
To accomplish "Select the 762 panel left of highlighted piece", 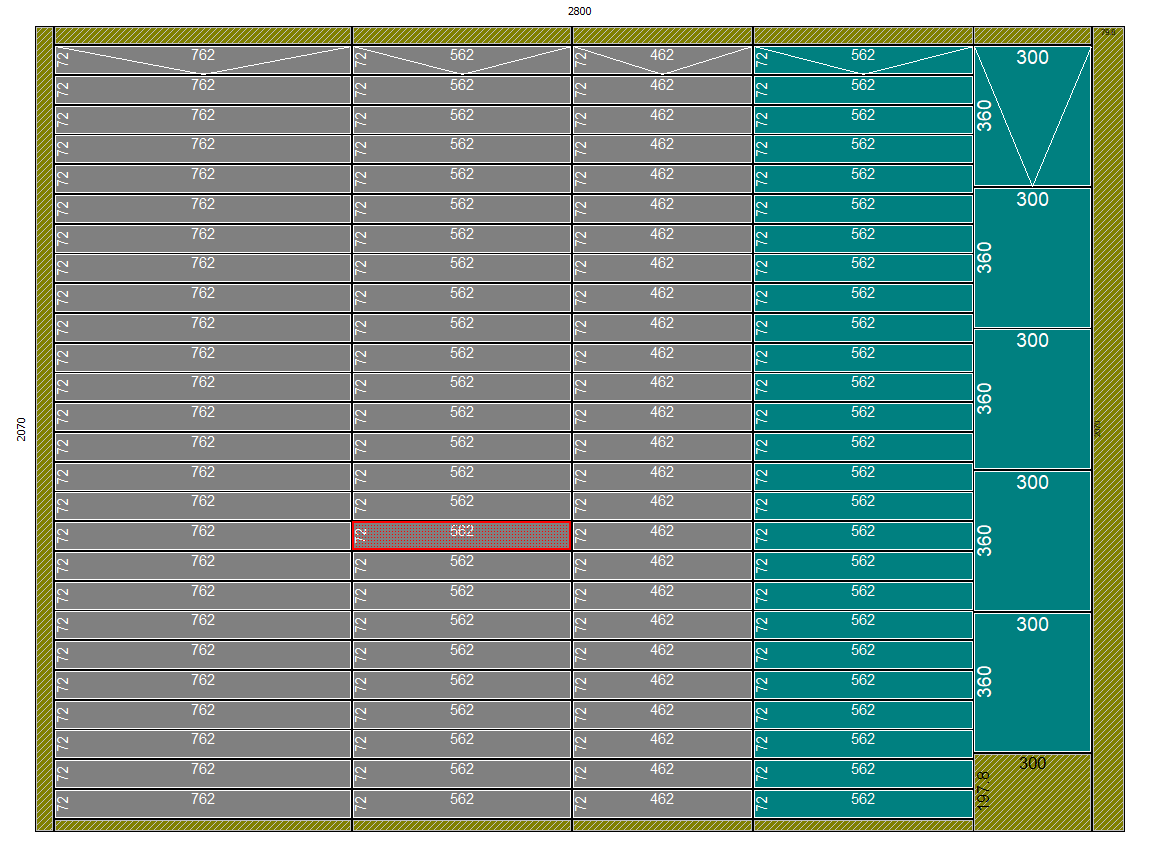I will (203, 536).
